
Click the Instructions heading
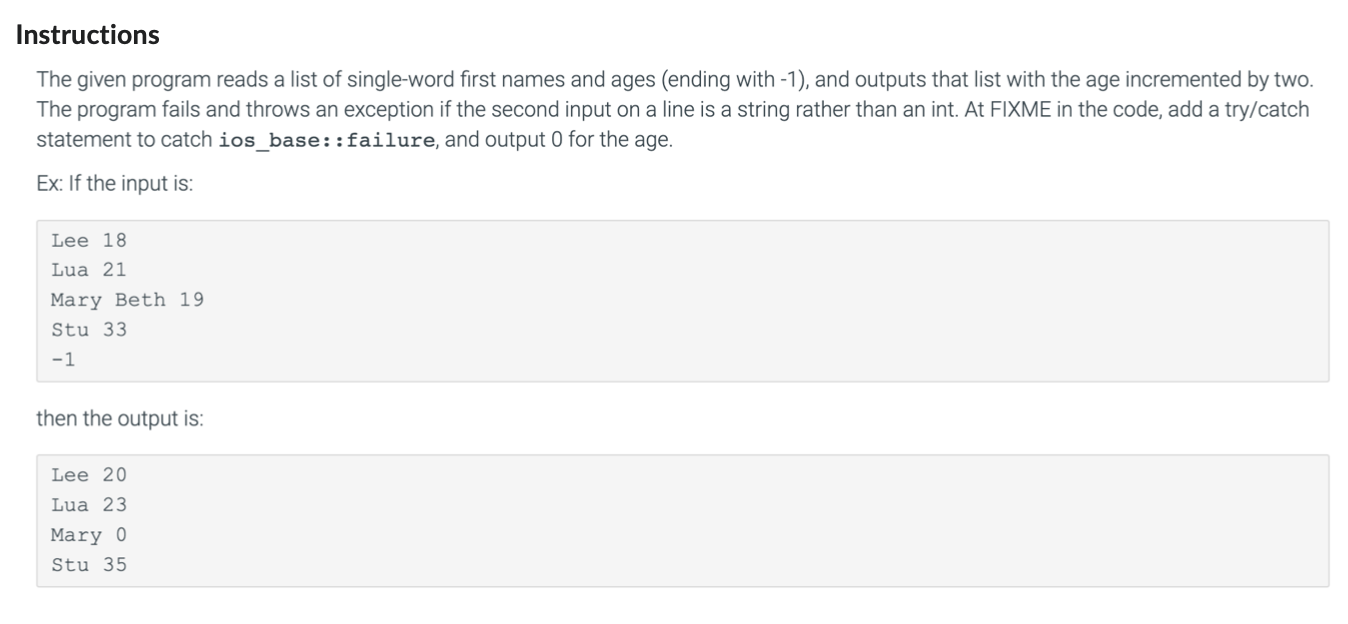click(87, 35)
